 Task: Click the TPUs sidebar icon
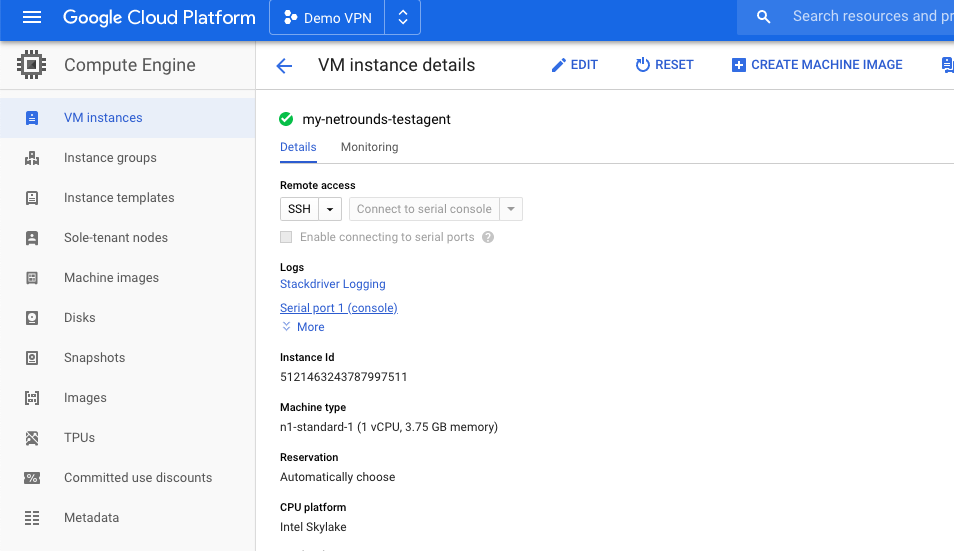(x=32, y=438)
